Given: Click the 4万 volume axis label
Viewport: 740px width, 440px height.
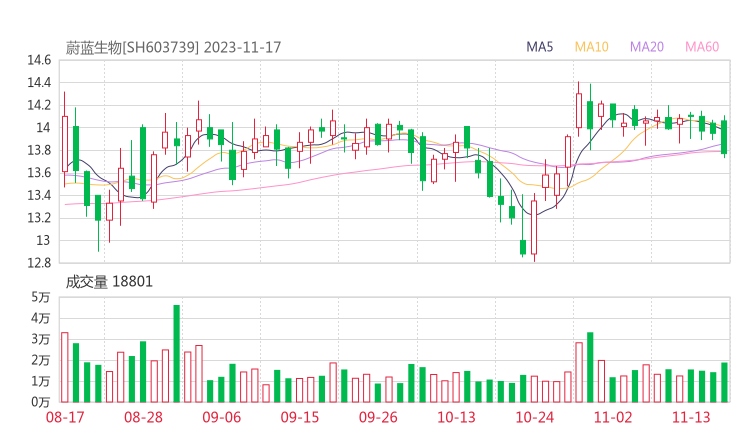Looking at the screenshot, I should tap(41, 318).
